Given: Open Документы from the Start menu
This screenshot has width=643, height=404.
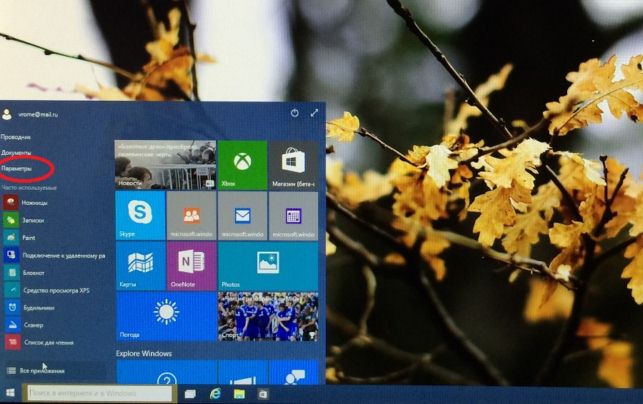Looking at the screenshot, I should [16, 153].
